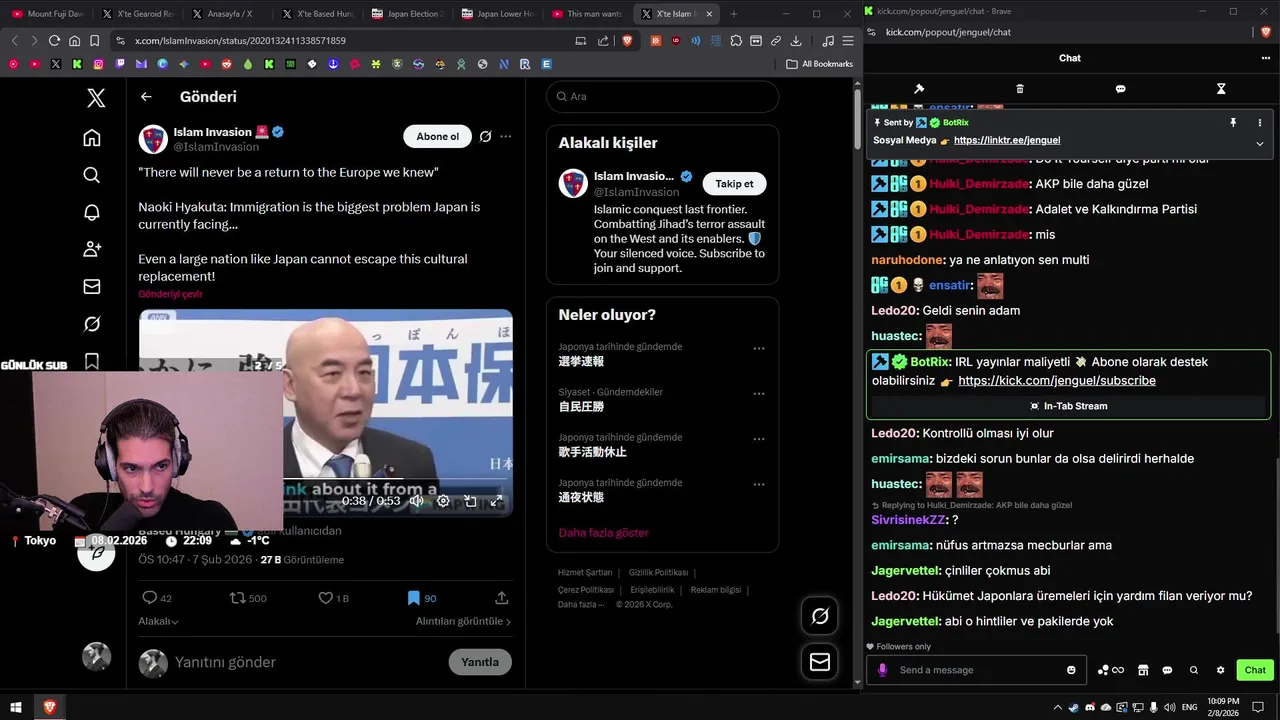This screenshot has height=720, width=1280.
Task: Click Daha fazla göster link
Action: 603,533
